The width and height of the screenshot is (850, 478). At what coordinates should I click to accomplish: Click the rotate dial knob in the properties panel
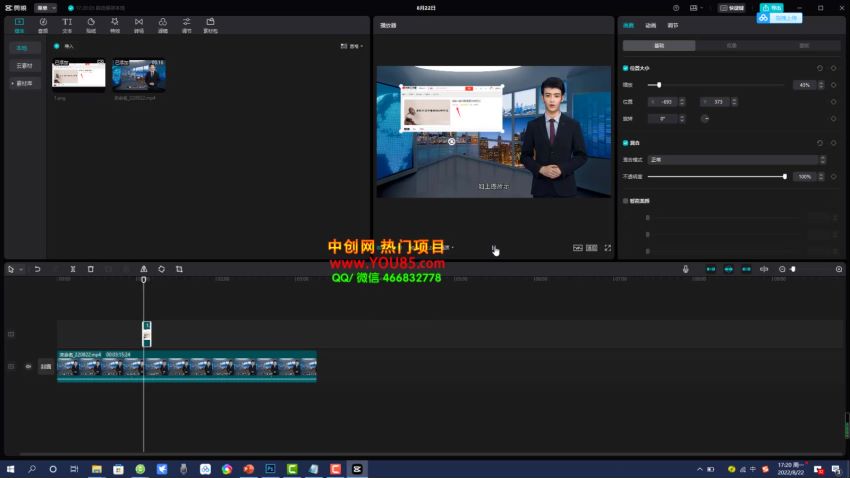tap(705, 119)
